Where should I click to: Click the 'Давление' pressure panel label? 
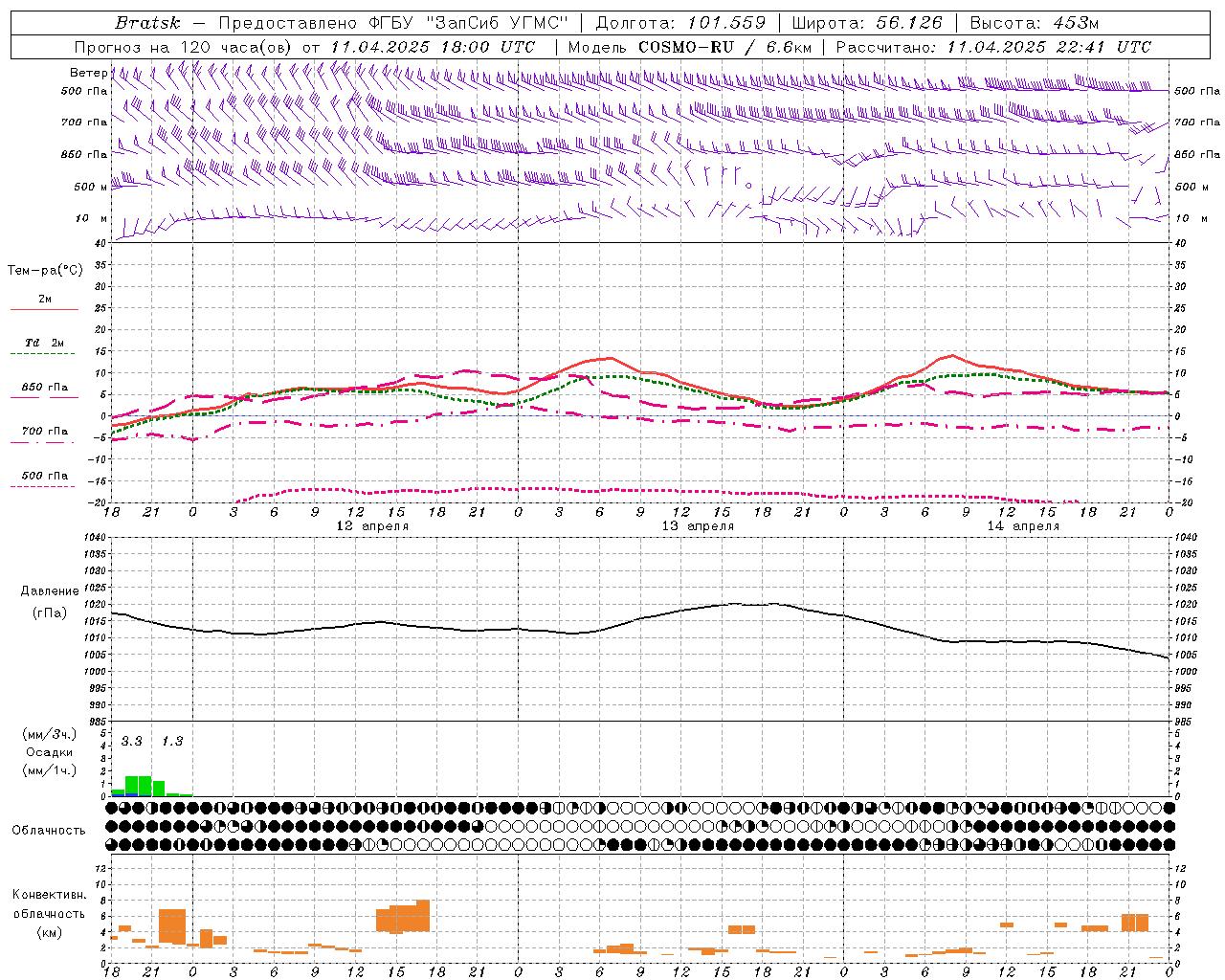[x=50, y=591]
